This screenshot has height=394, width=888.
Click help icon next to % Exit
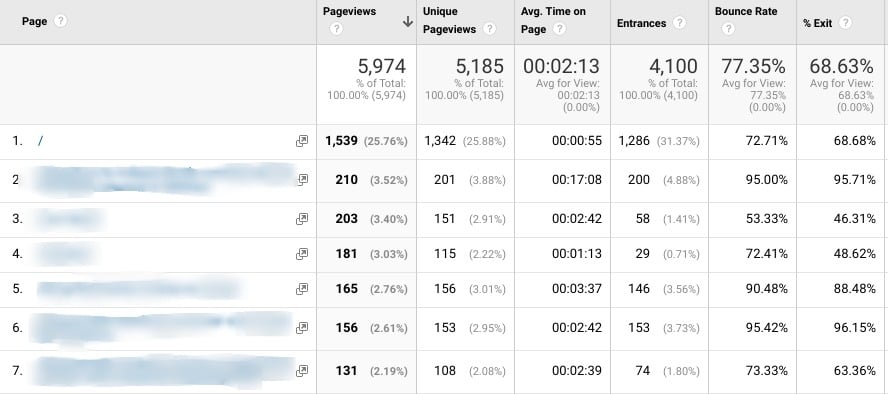846,23
